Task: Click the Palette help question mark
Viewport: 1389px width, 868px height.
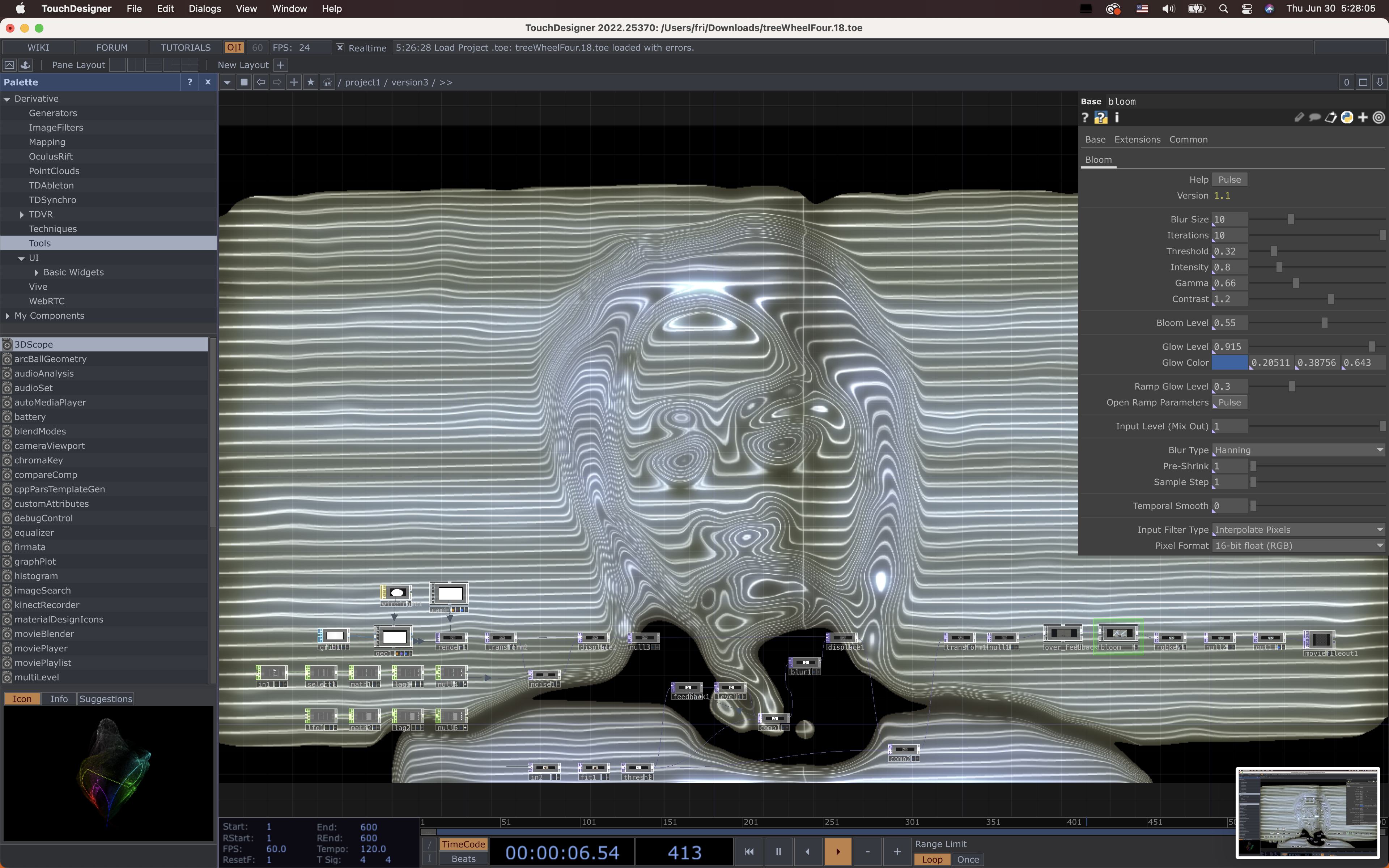Action: pos(190,82)
